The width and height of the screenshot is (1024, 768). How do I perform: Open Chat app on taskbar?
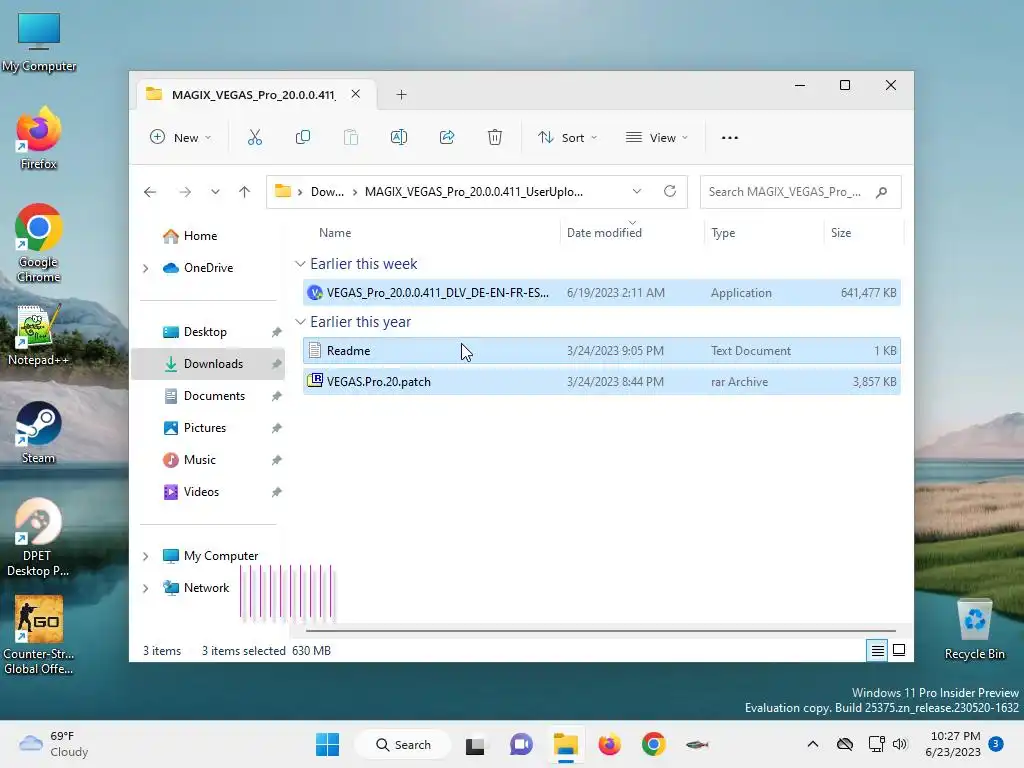click(x=520, y=744)
